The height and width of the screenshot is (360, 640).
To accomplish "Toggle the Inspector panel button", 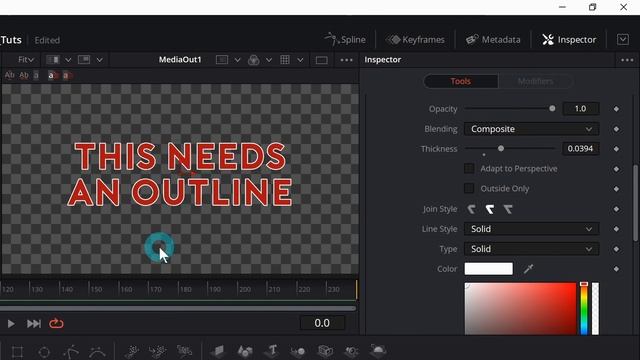I will [569, 40].
